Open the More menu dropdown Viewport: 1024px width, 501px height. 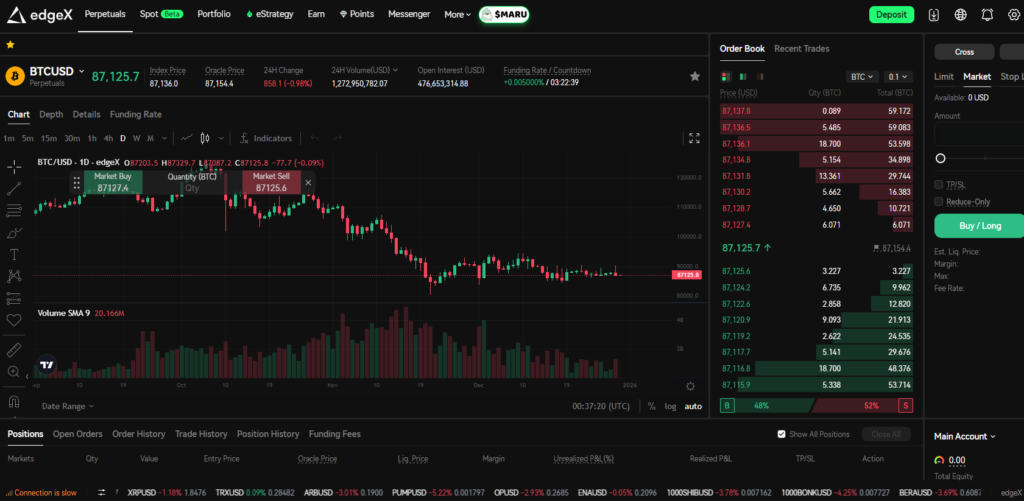[x=457, y=14]
